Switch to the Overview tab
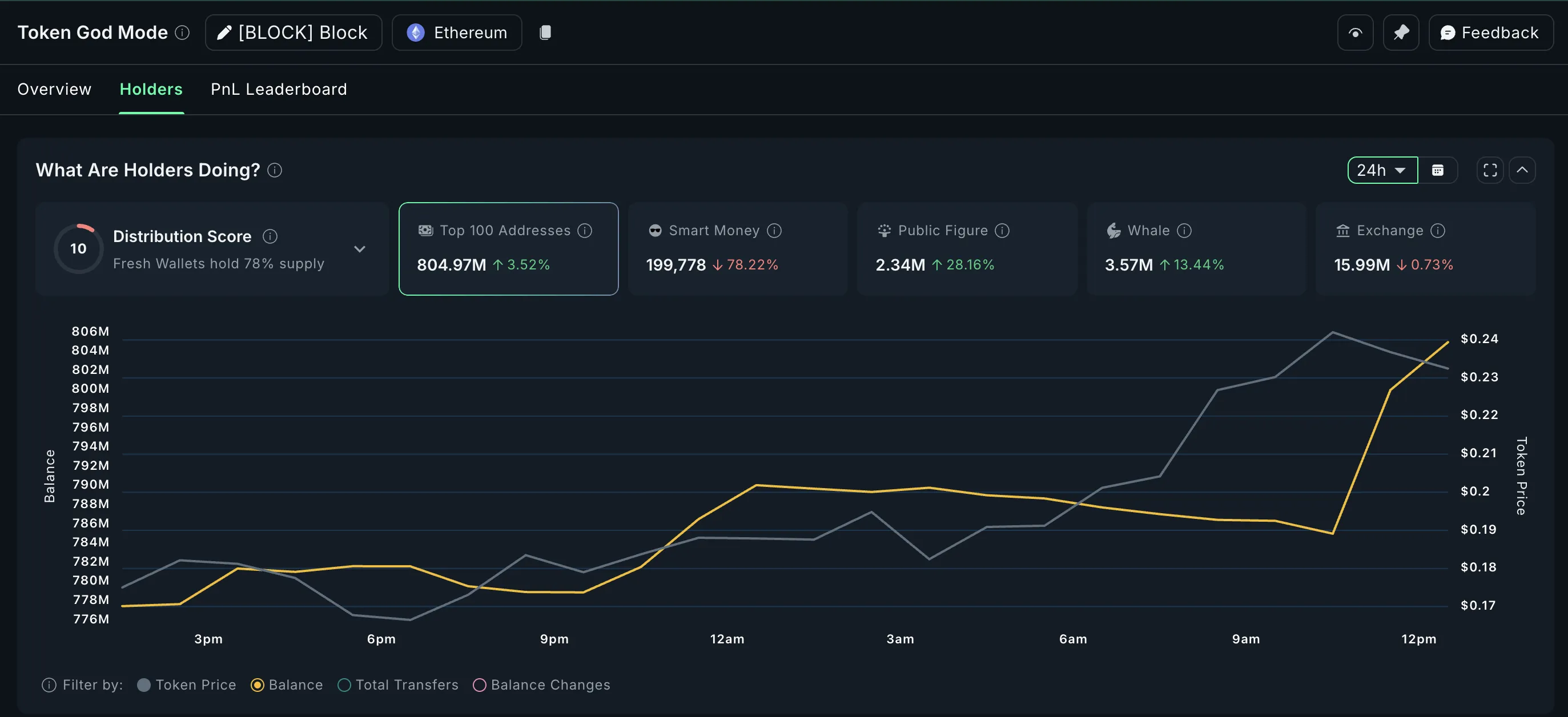The height and width of the screenshot is (717, 1568). coord(54,89)
